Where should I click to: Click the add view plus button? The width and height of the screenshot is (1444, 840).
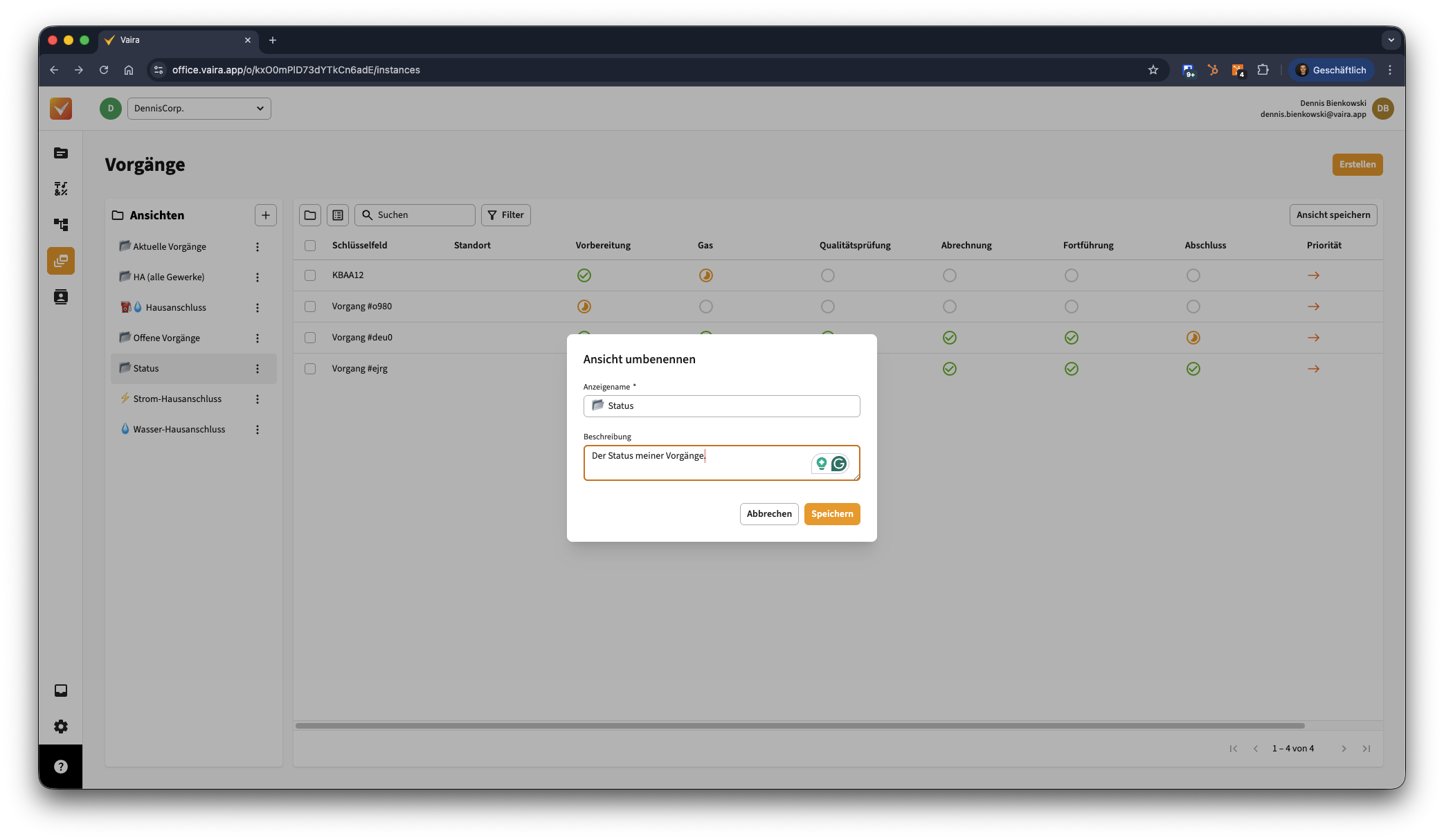point(265,215)
